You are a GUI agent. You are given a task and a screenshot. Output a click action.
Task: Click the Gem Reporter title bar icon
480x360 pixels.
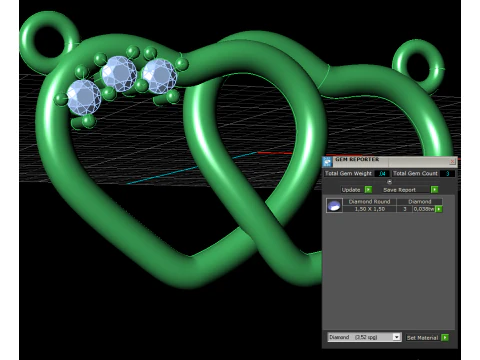[327, 162]
